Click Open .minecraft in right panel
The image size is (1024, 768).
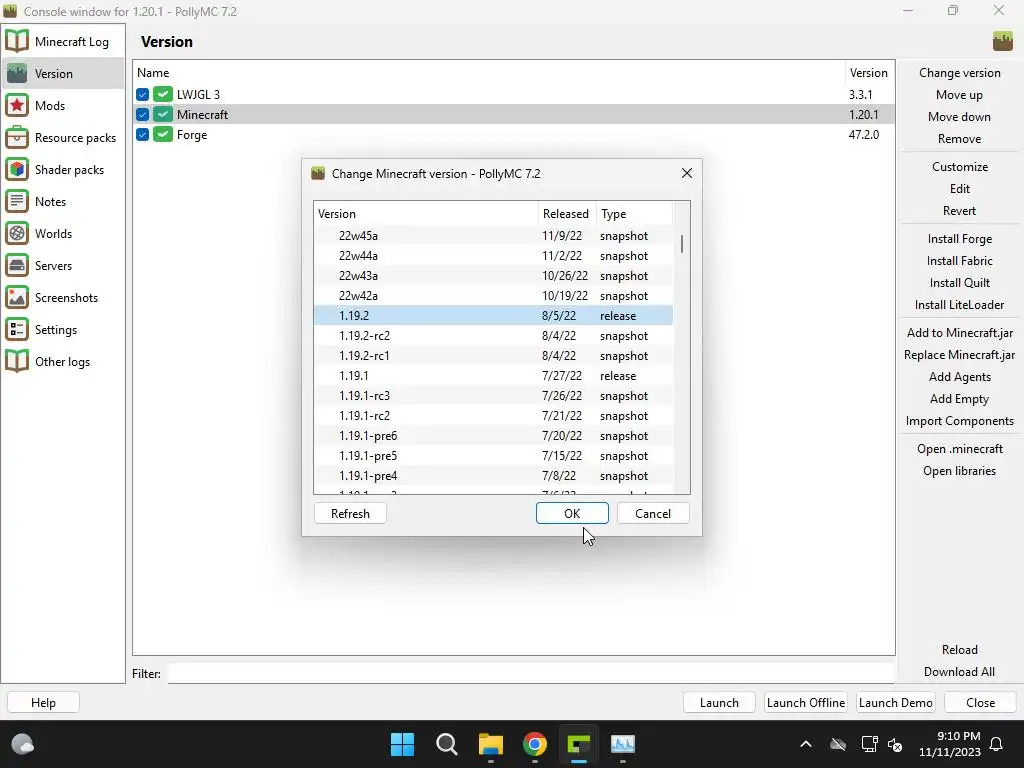(x=959, y=449)
